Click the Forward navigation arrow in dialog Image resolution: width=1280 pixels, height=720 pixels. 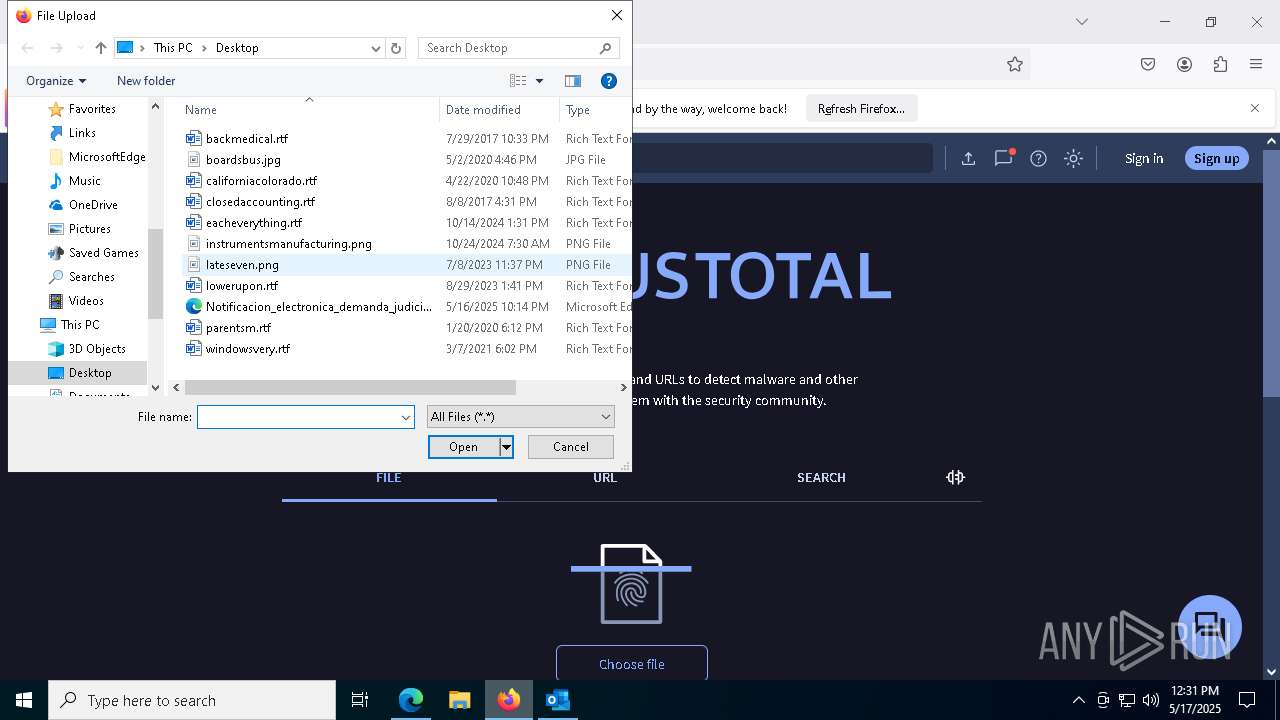click(57, 48)
